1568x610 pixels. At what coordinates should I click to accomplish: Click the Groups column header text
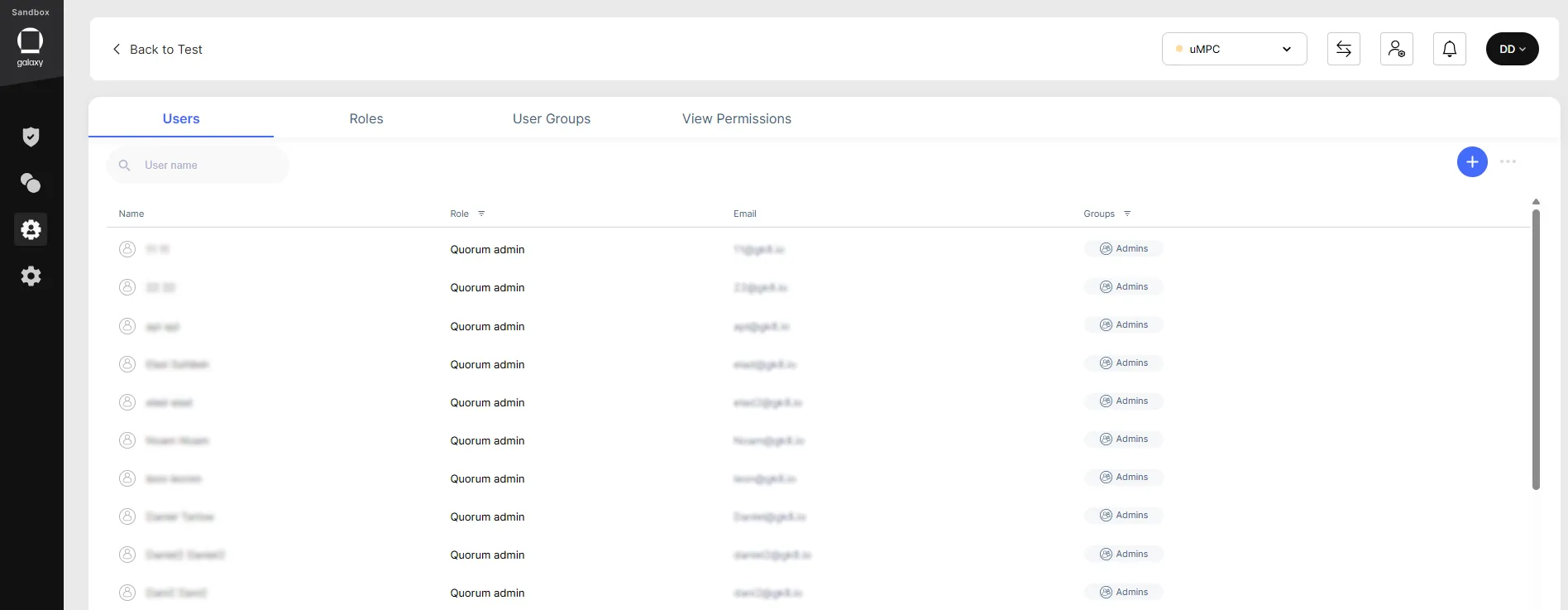pyautogui.click(x=1099, y=214)
